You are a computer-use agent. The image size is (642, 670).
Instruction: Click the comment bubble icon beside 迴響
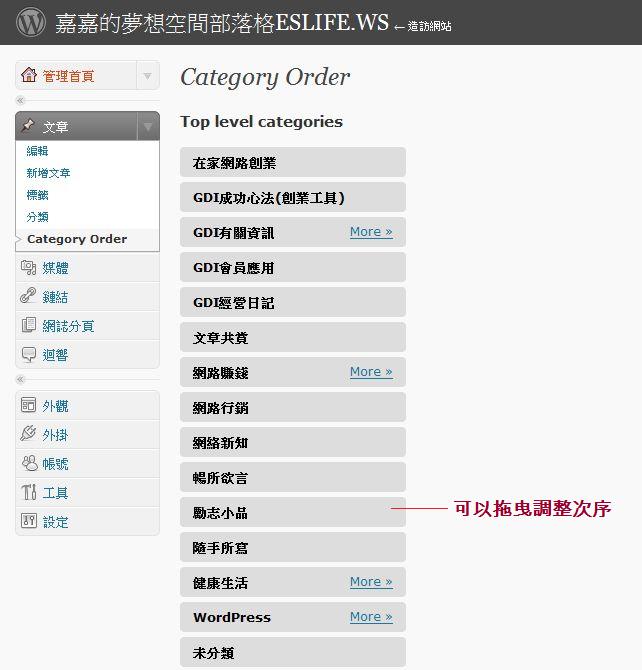(x=29, y=354)
